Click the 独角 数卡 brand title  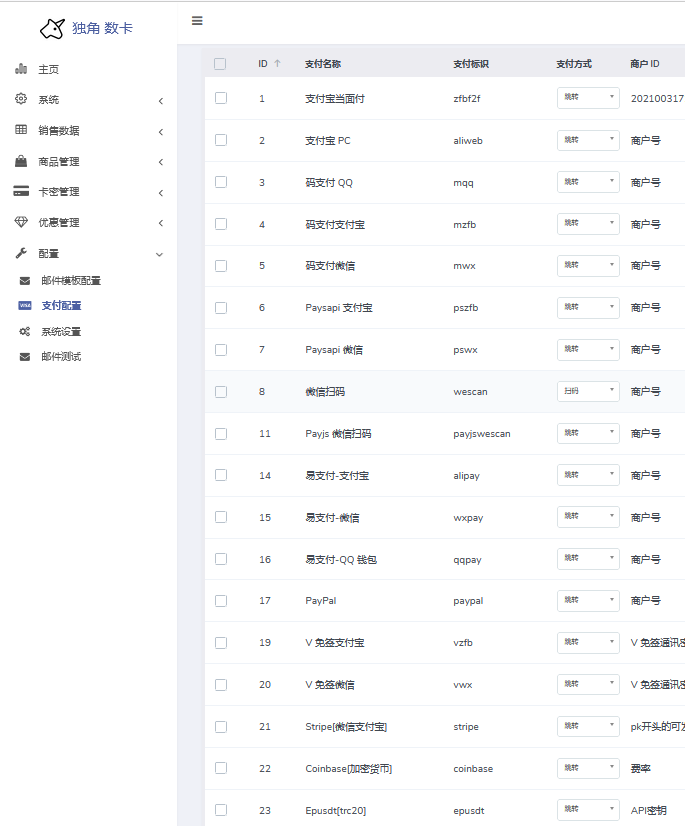(102, 28)
